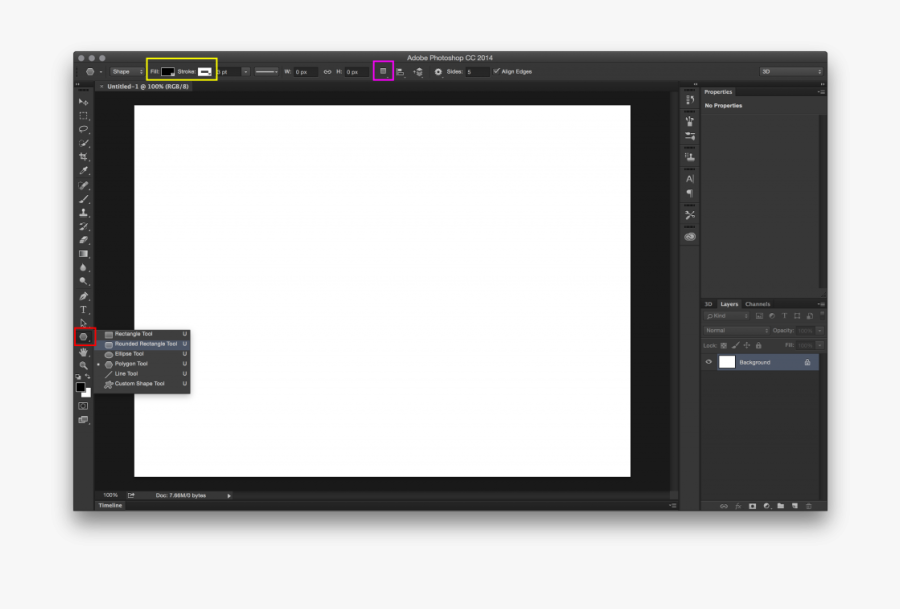The width and height of the screenshot is (900, 609).
Task: Enable the Align Edges checkbox
Action: click(496, 71)
